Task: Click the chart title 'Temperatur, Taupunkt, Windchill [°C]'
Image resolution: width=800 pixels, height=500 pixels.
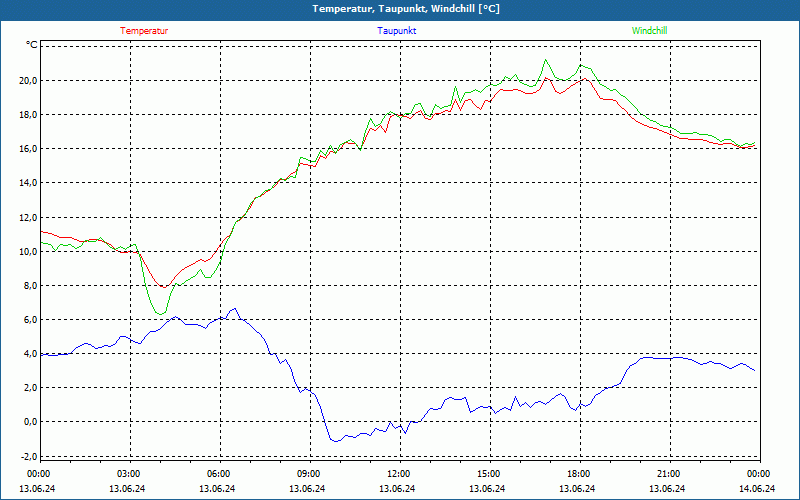Action: tap(406, 9)
